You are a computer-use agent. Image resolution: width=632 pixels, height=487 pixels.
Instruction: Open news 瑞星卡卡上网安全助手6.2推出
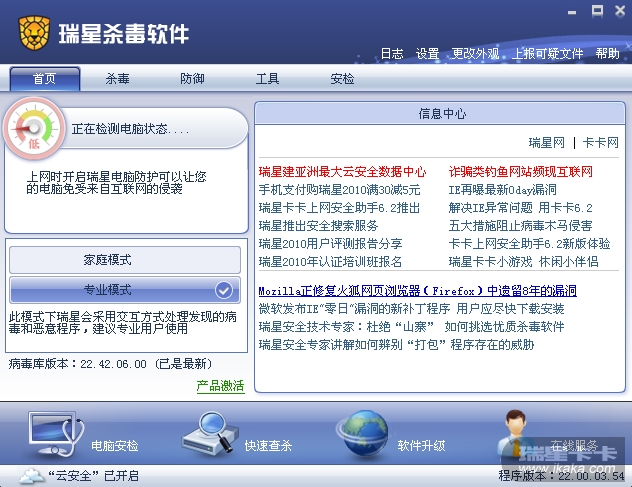(339, 208)
